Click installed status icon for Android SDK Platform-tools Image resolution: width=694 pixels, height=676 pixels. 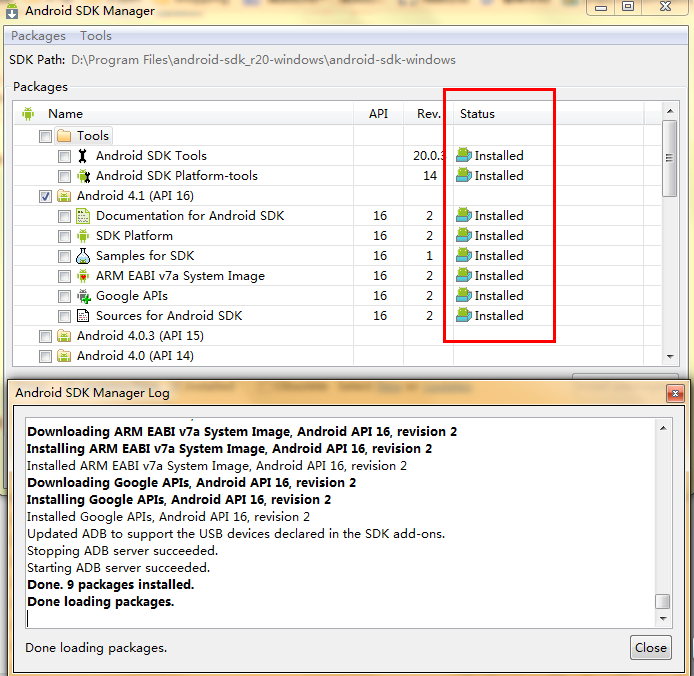[x=464, y=175]
